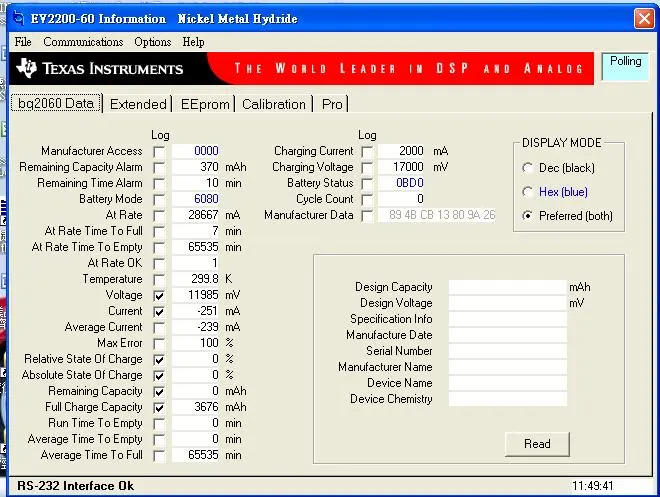Enable logging for Battery Mode

coord(159,199)
